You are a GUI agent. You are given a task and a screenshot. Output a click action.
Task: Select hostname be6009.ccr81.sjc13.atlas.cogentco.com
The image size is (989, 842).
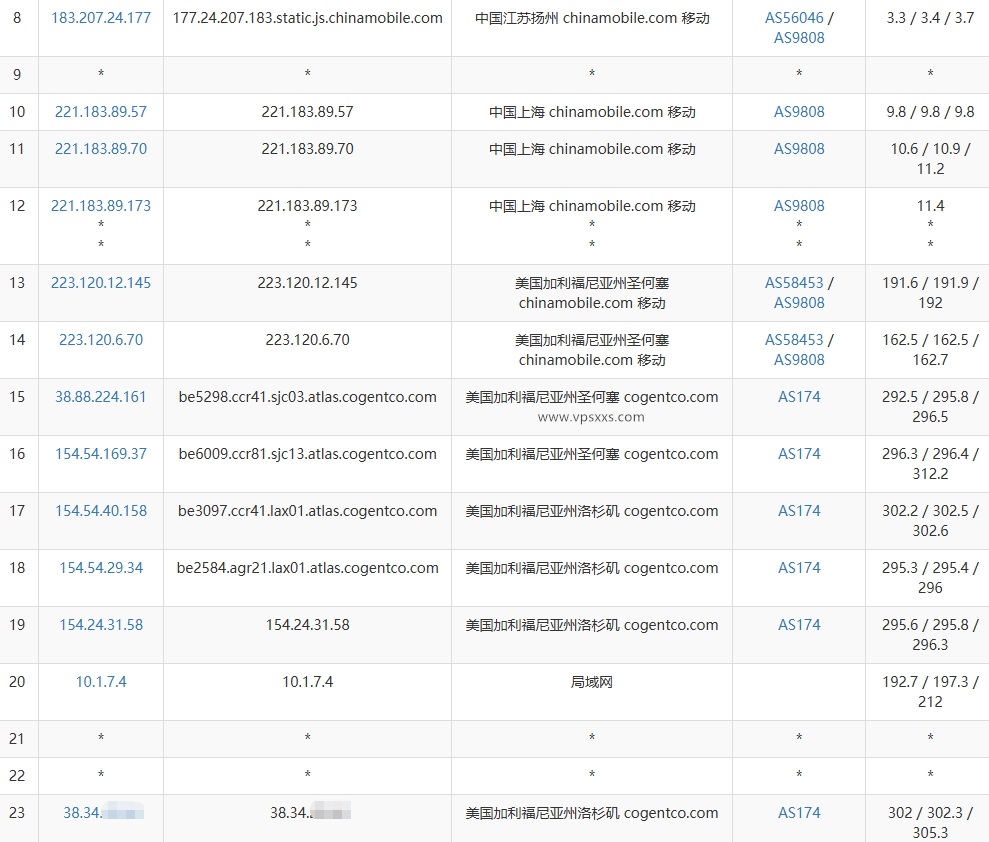pyautogui.click(x=308, y=454)
